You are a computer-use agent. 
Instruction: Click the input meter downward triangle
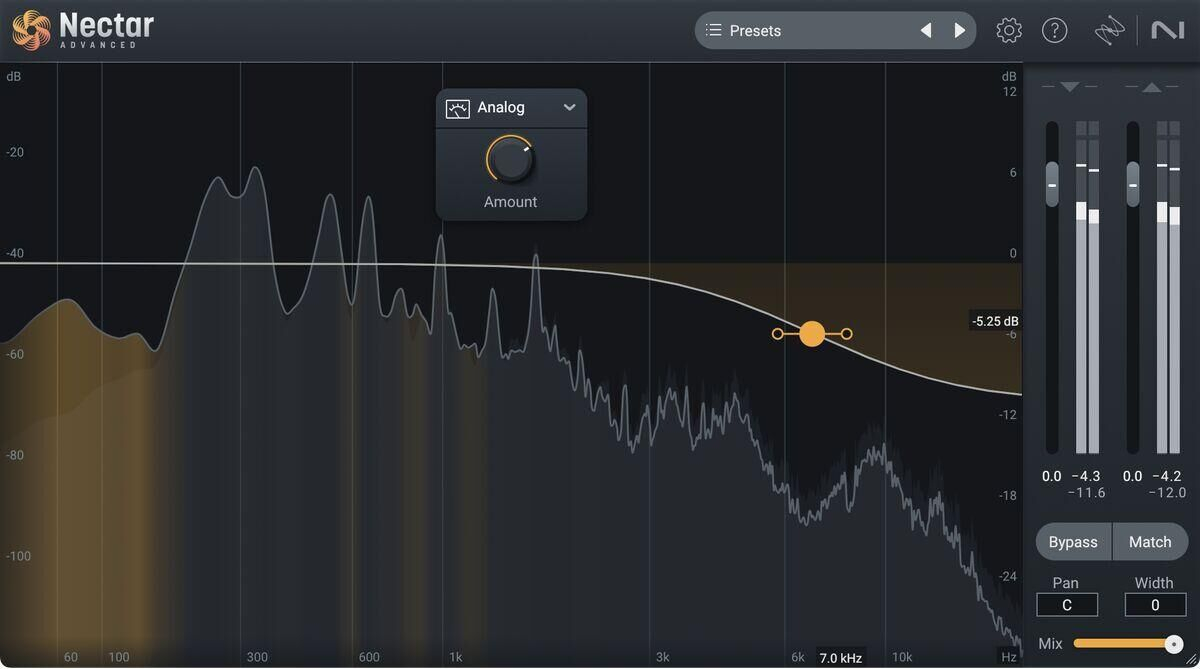coord(1069,87)
